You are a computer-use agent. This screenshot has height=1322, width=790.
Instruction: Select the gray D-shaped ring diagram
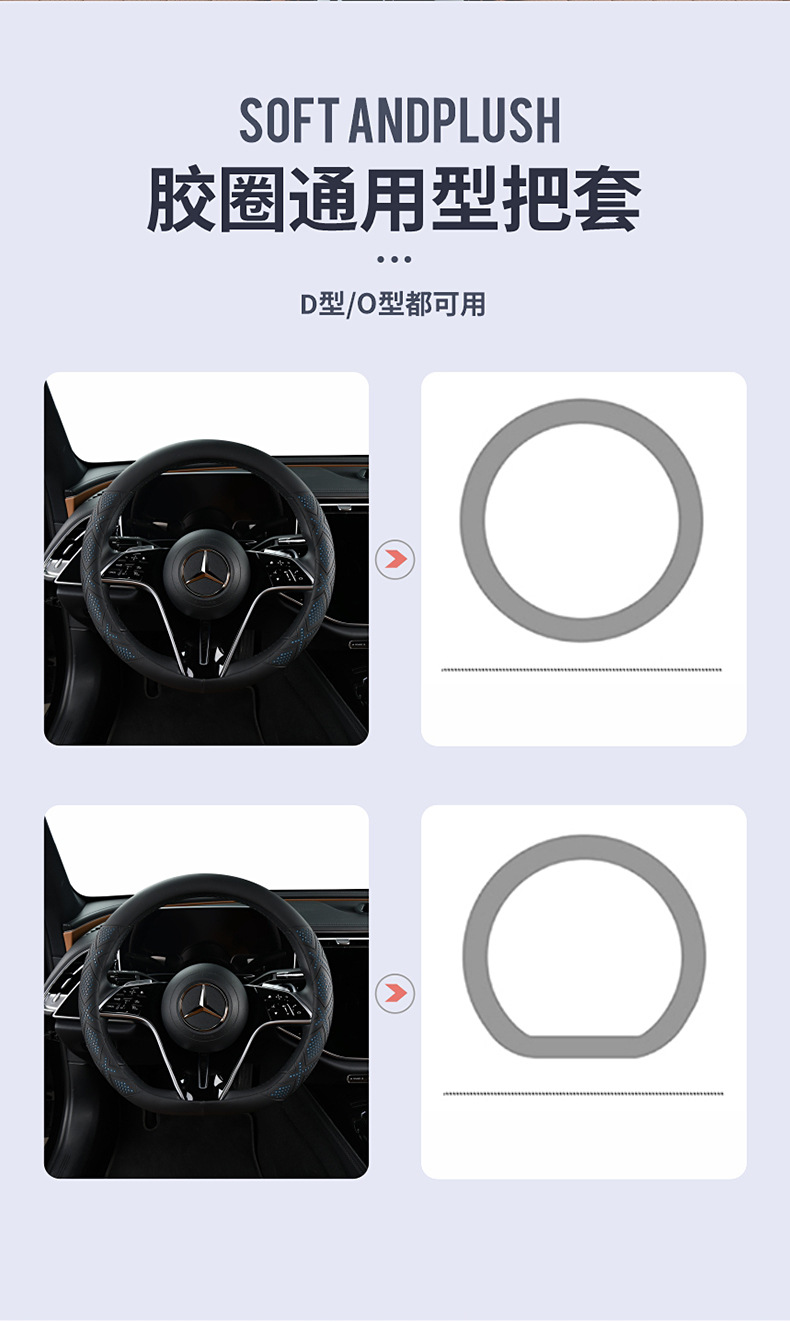point(584,946)
